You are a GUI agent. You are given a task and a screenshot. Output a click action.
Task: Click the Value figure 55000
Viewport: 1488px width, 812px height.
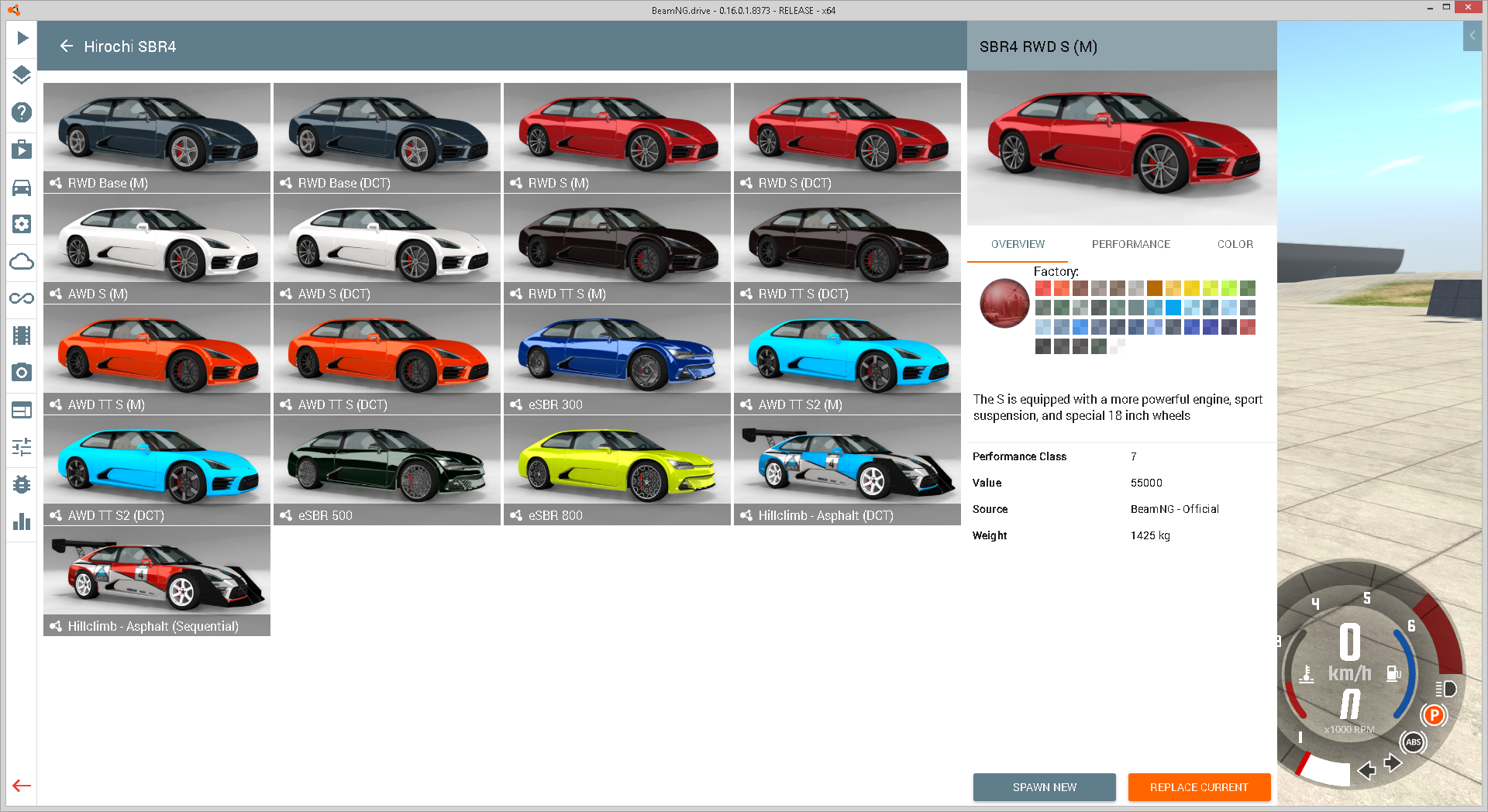pyautogui.click(x=1146, y=483)
